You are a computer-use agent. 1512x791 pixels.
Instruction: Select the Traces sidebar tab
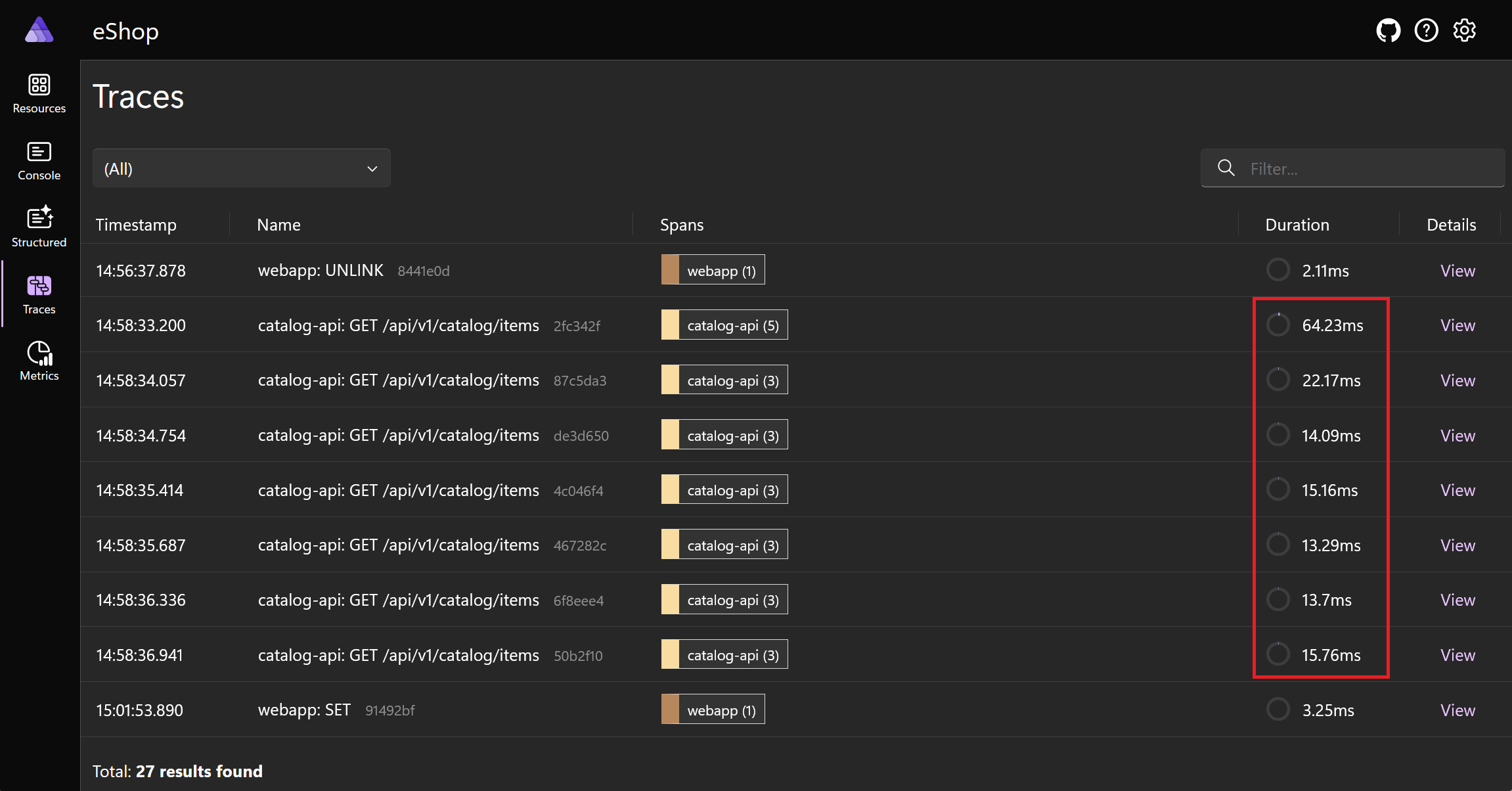point(39,294)
